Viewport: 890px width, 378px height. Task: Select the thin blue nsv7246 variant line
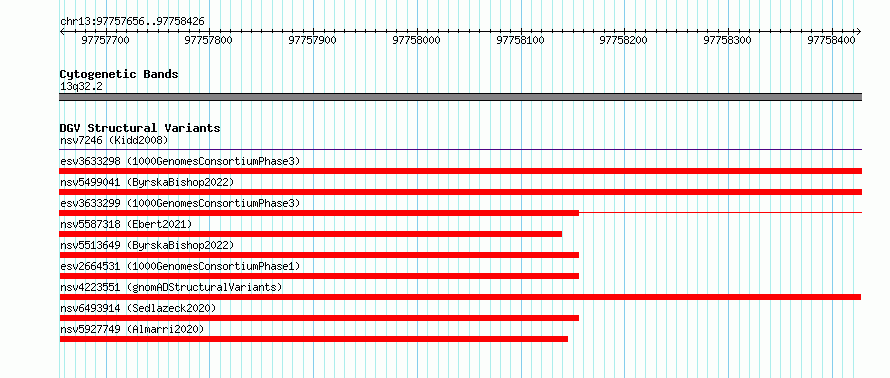click(x=461, y=150)
